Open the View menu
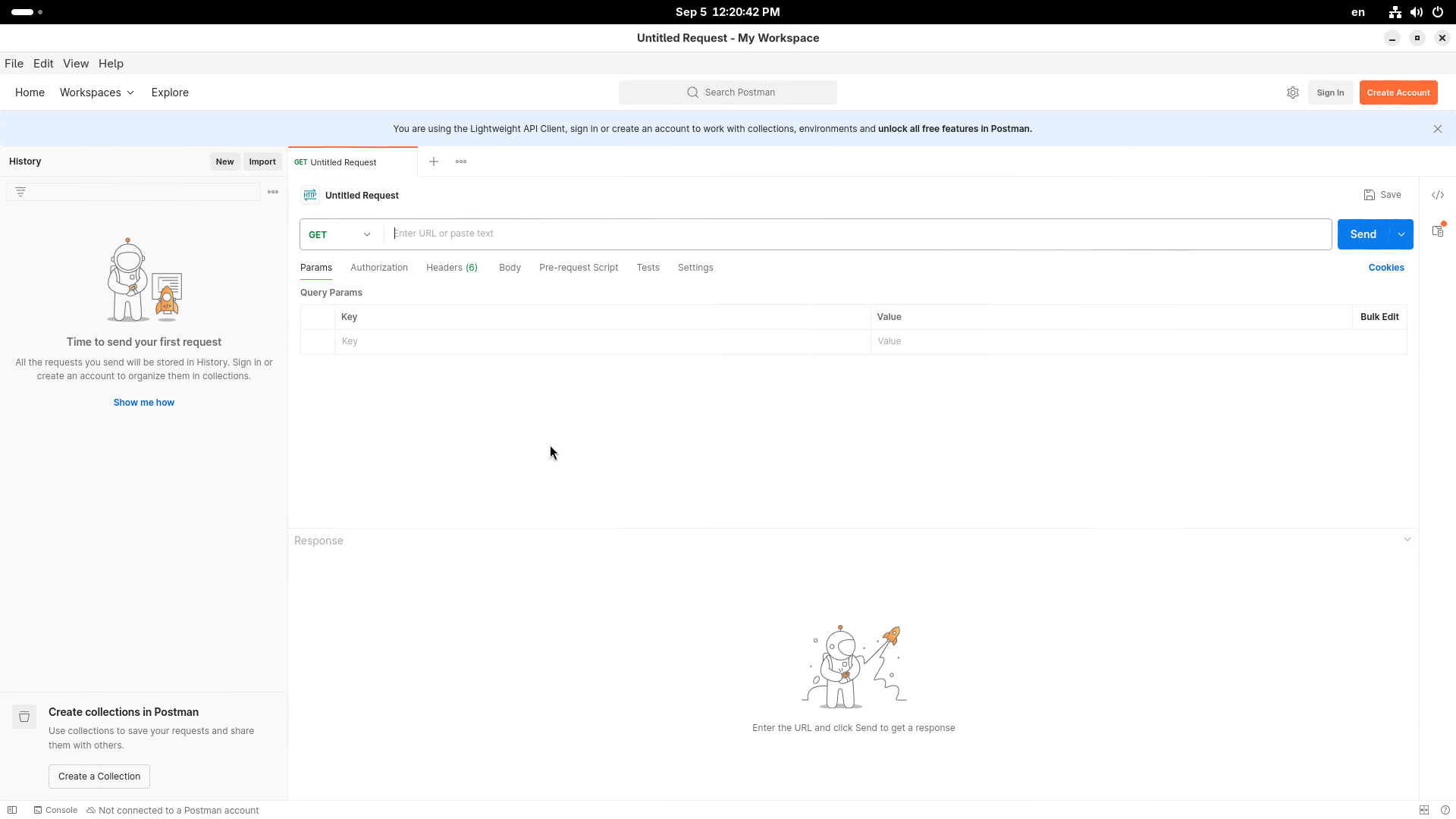The width and height of the screenshot is (1456, 819). click(76, 64)
